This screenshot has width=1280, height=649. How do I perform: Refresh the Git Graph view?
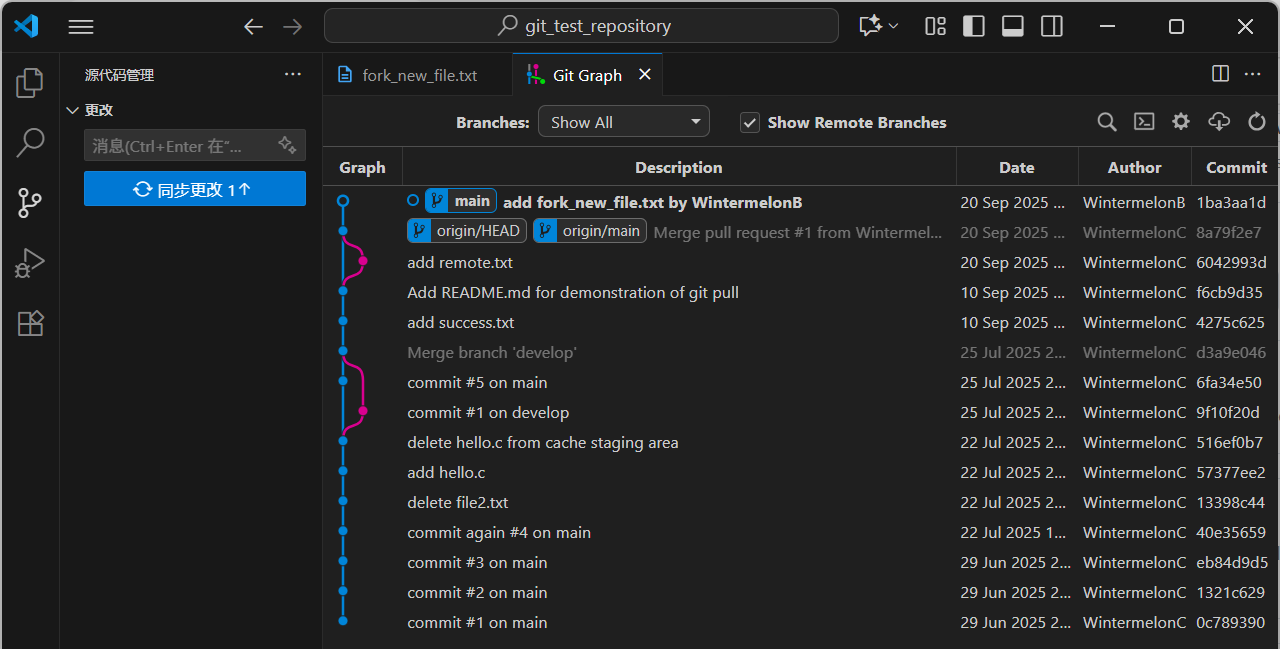click(x=1257, y=122)
